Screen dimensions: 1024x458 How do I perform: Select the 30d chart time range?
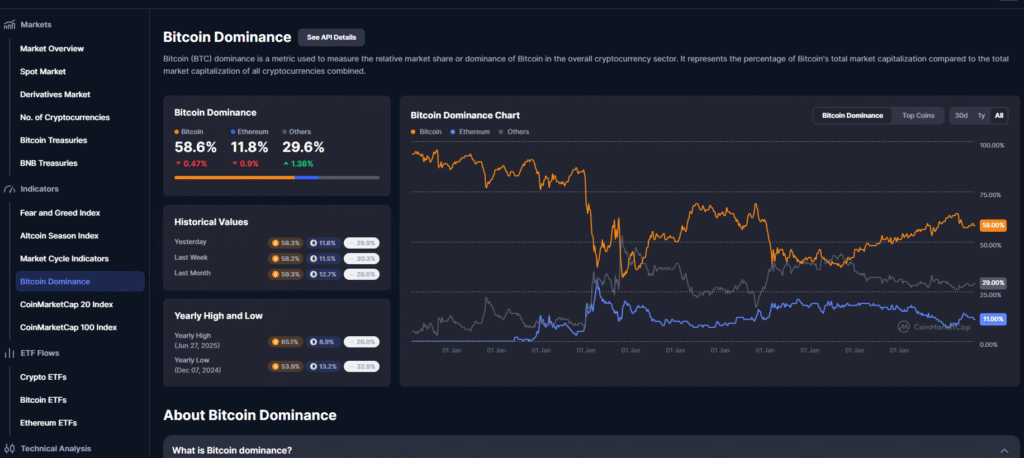pos(960,115)
